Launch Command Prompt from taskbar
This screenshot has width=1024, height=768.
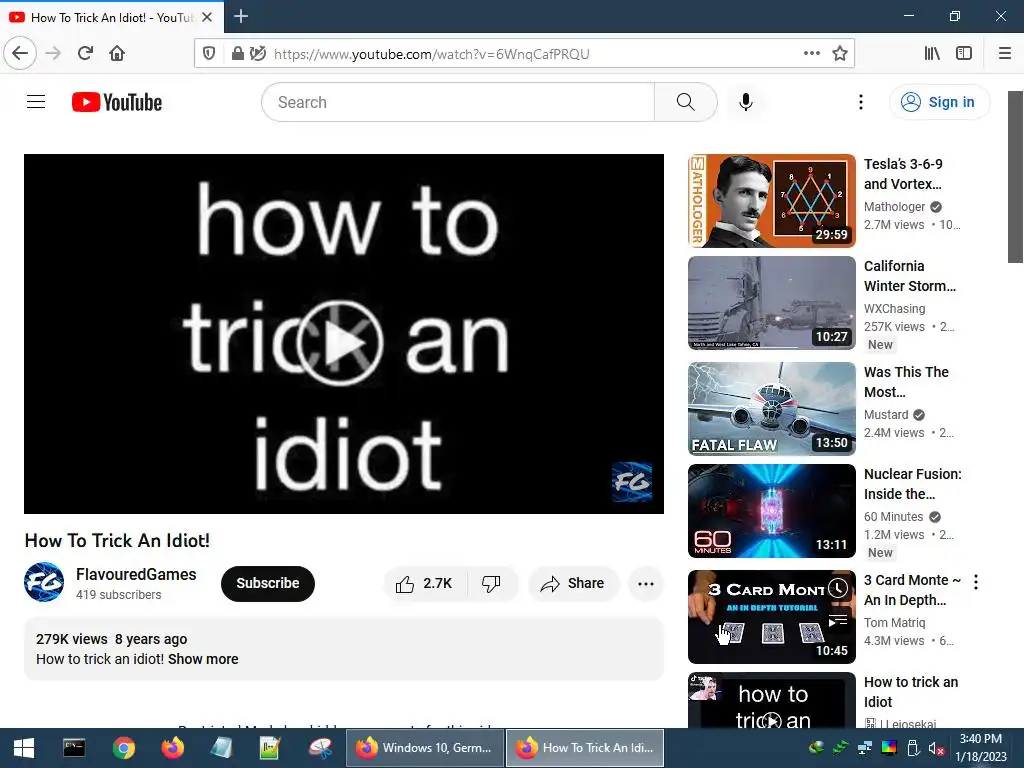tap(74, 748)
